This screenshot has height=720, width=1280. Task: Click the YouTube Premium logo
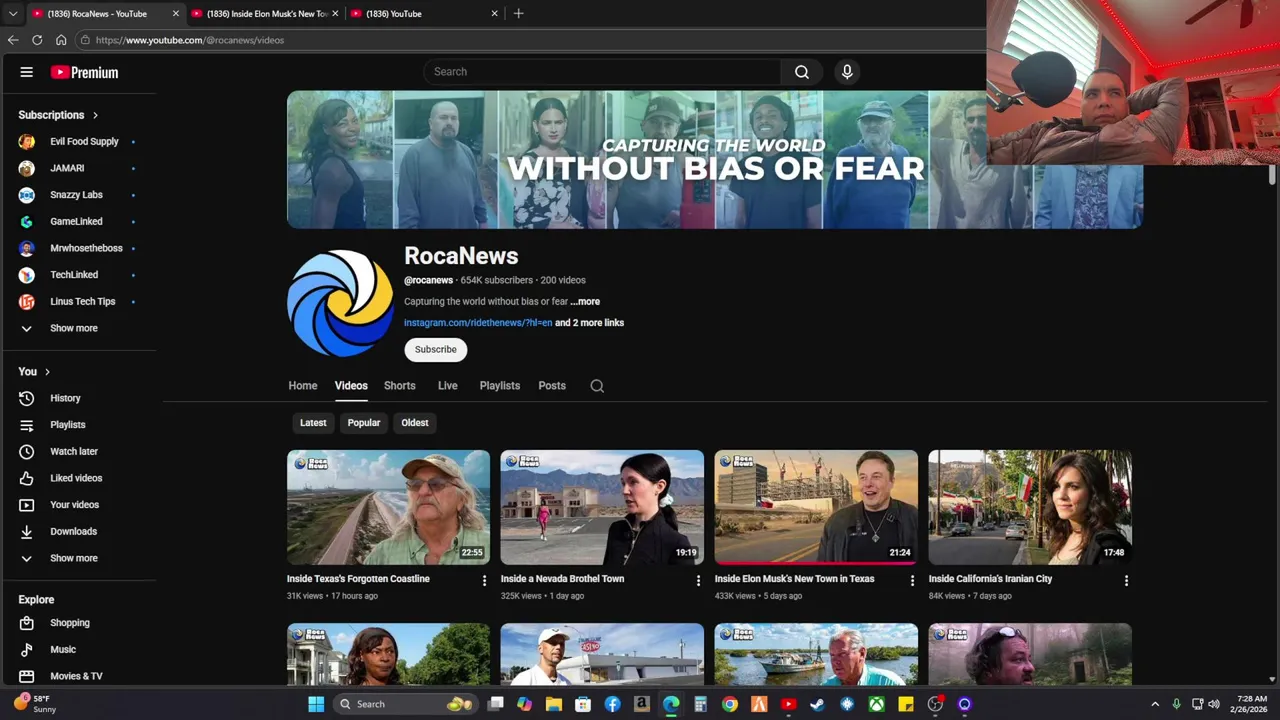click(x=85, y=72)
